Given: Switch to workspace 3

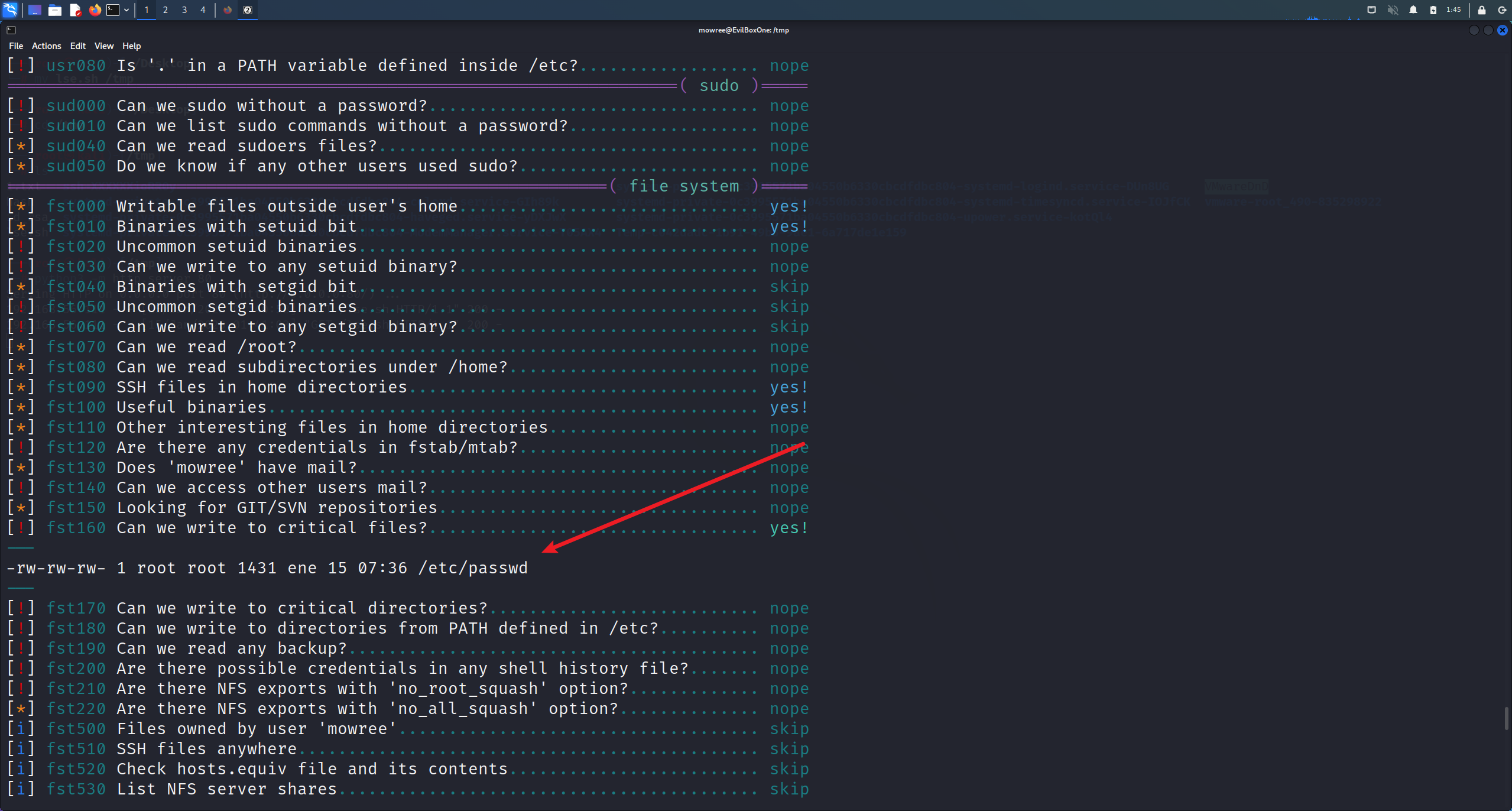Looking at the screenshot, I should coord(184,10).
